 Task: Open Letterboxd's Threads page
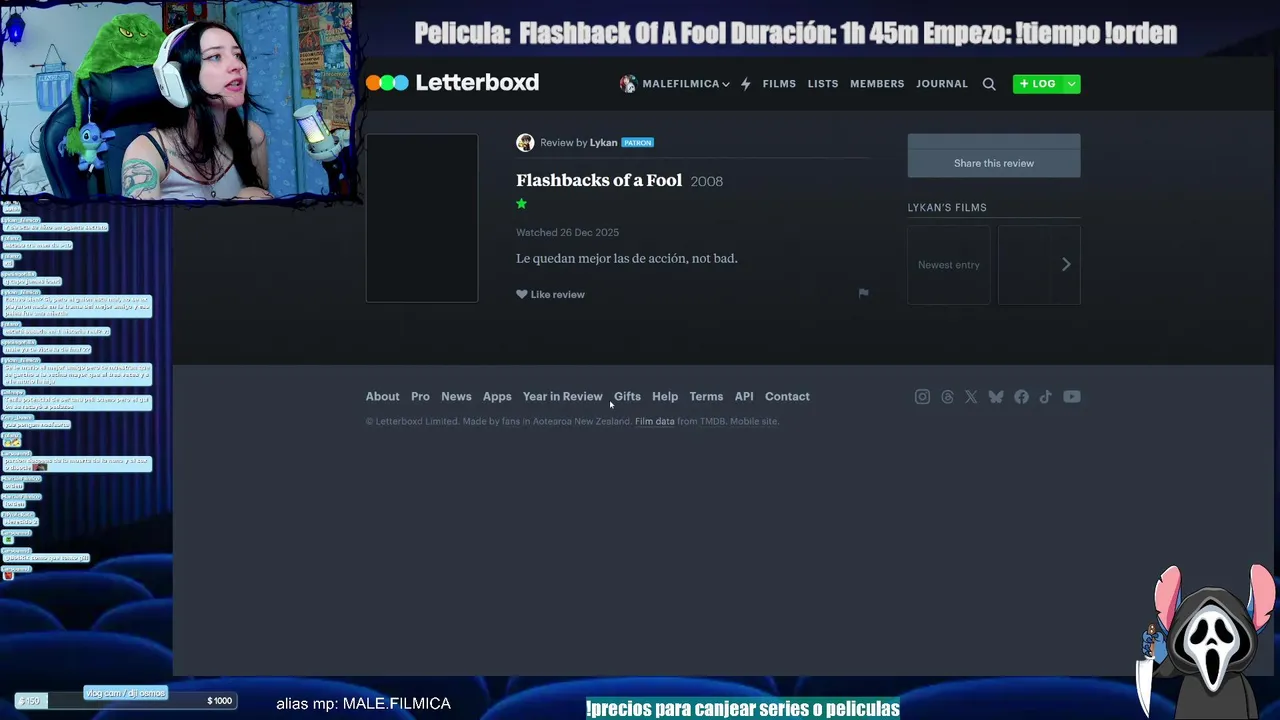[x=947, y=397]
